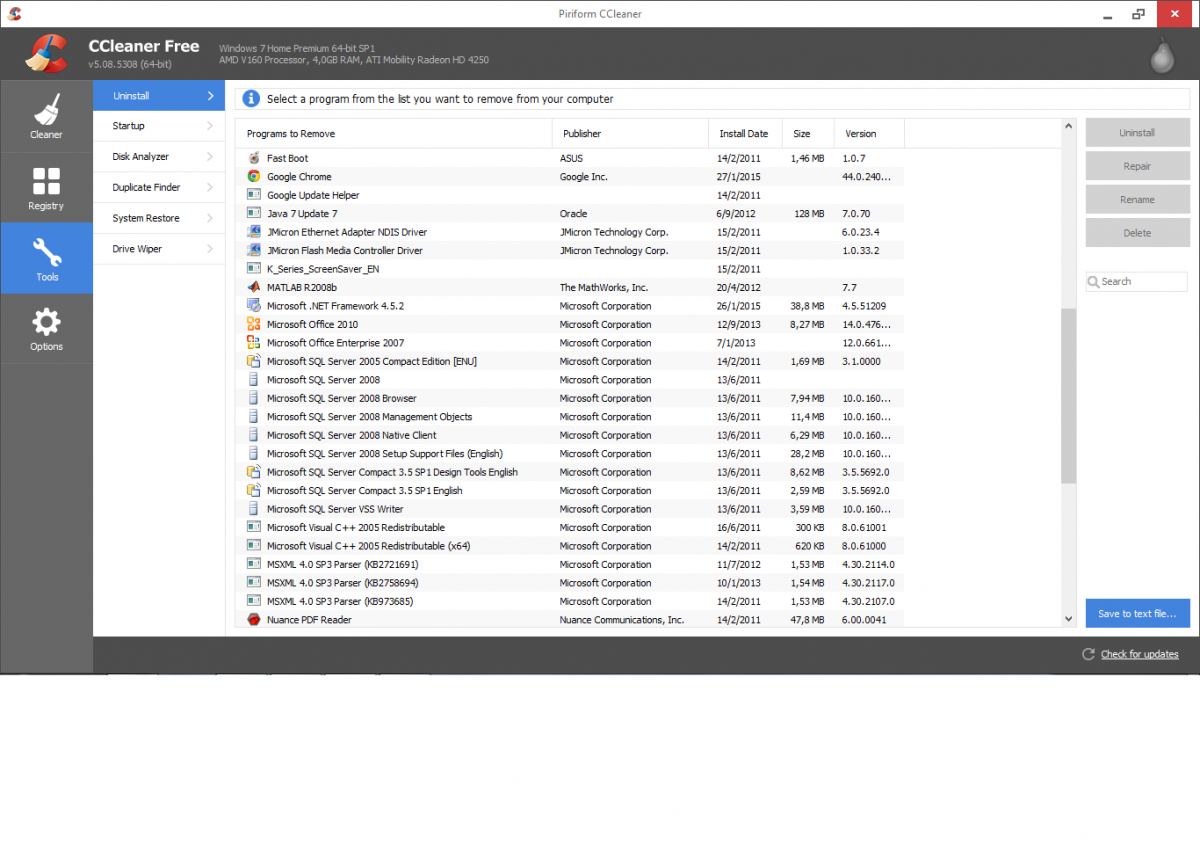
Task: Sort by Version column header
Action: [x=869, y=133]
